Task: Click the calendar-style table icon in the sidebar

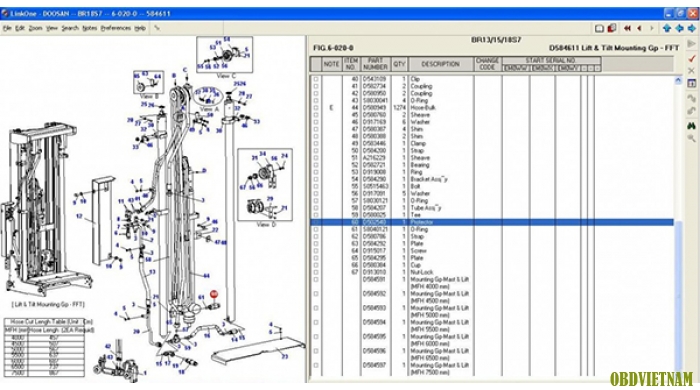Action: (x=691, y=83)
